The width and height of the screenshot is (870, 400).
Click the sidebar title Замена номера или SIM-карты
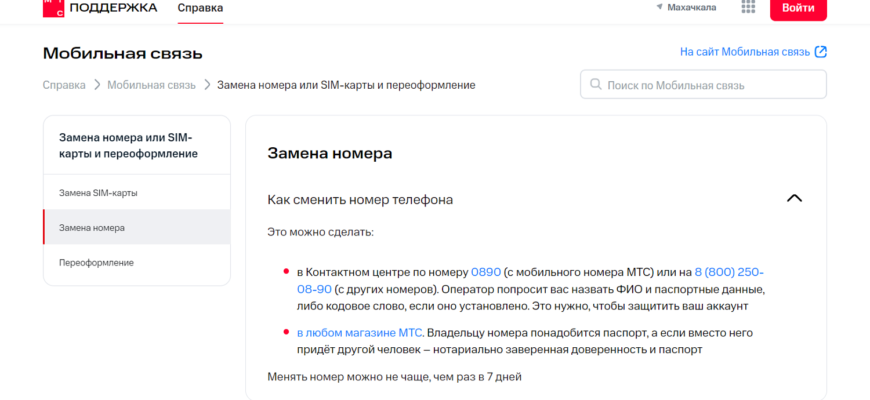[x=129, y=145]
